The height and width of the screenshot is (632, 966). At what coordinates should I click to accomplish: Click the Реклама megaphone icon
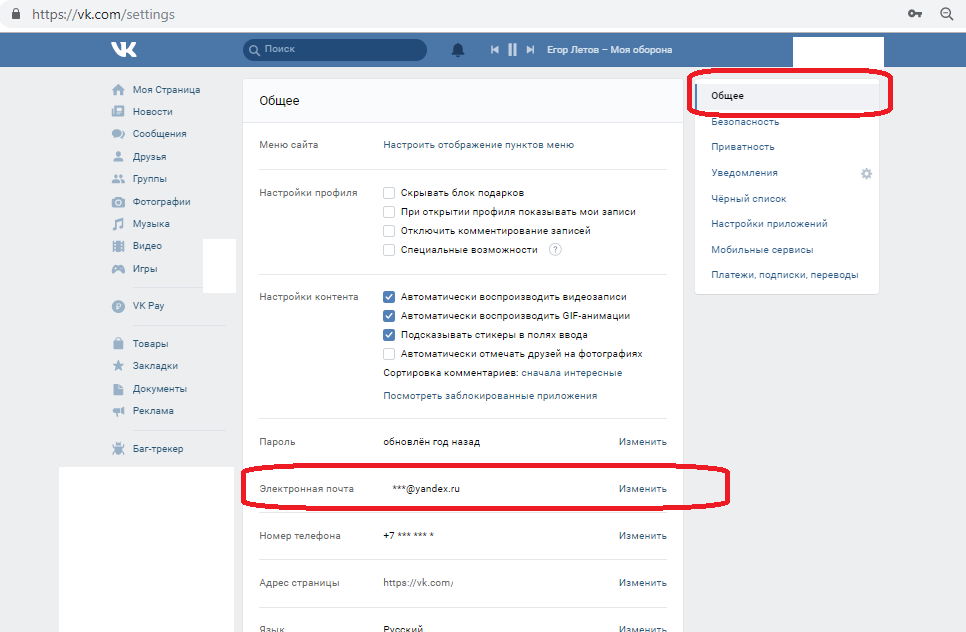pyautogui.click(x=118, y=411)
